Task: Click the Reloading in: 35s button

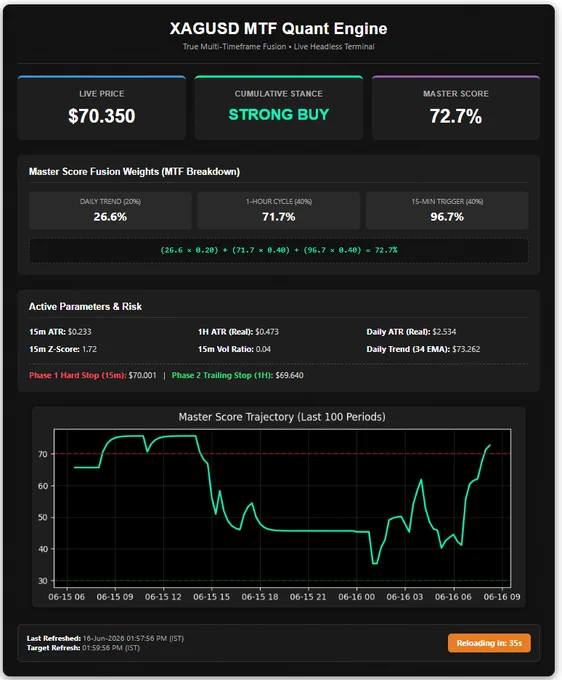Action: click(x=489, y=643)
